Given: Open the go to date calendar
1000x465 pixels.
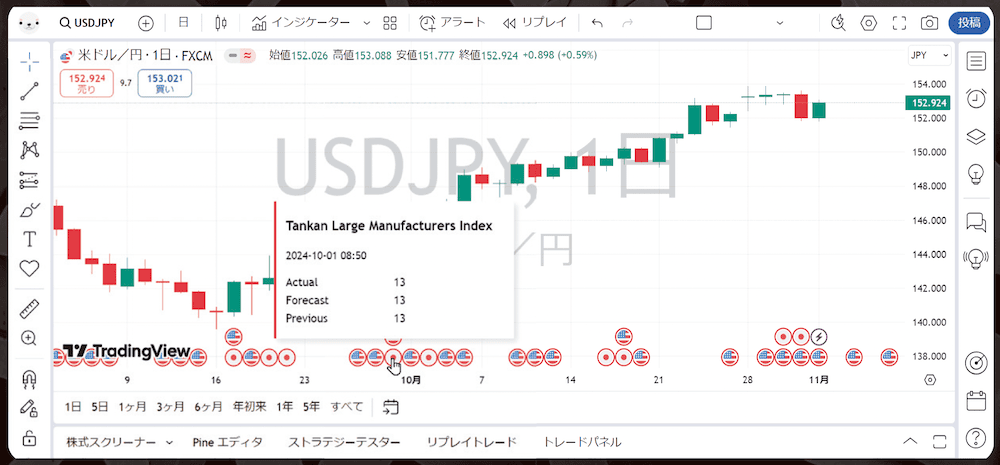Looking at the screenshot, I should point(391,407).
